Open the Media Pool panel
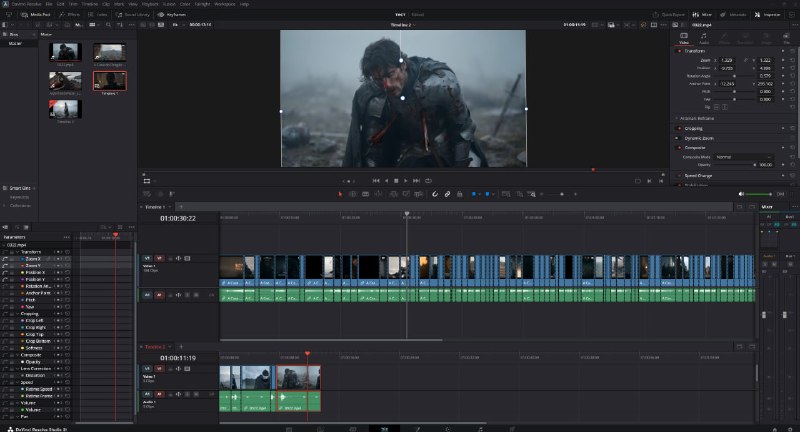 [x=36, y=15]
